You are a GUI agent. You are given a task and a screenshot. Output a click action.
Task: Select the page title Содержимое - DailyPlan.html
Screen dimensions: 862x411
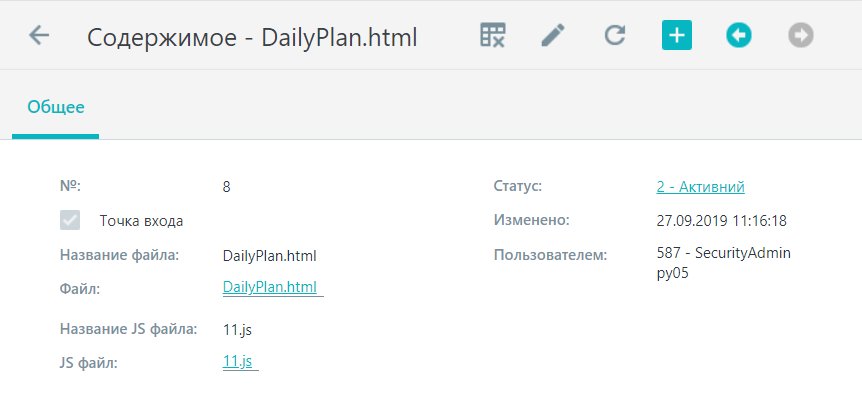[x=252, y=37]
